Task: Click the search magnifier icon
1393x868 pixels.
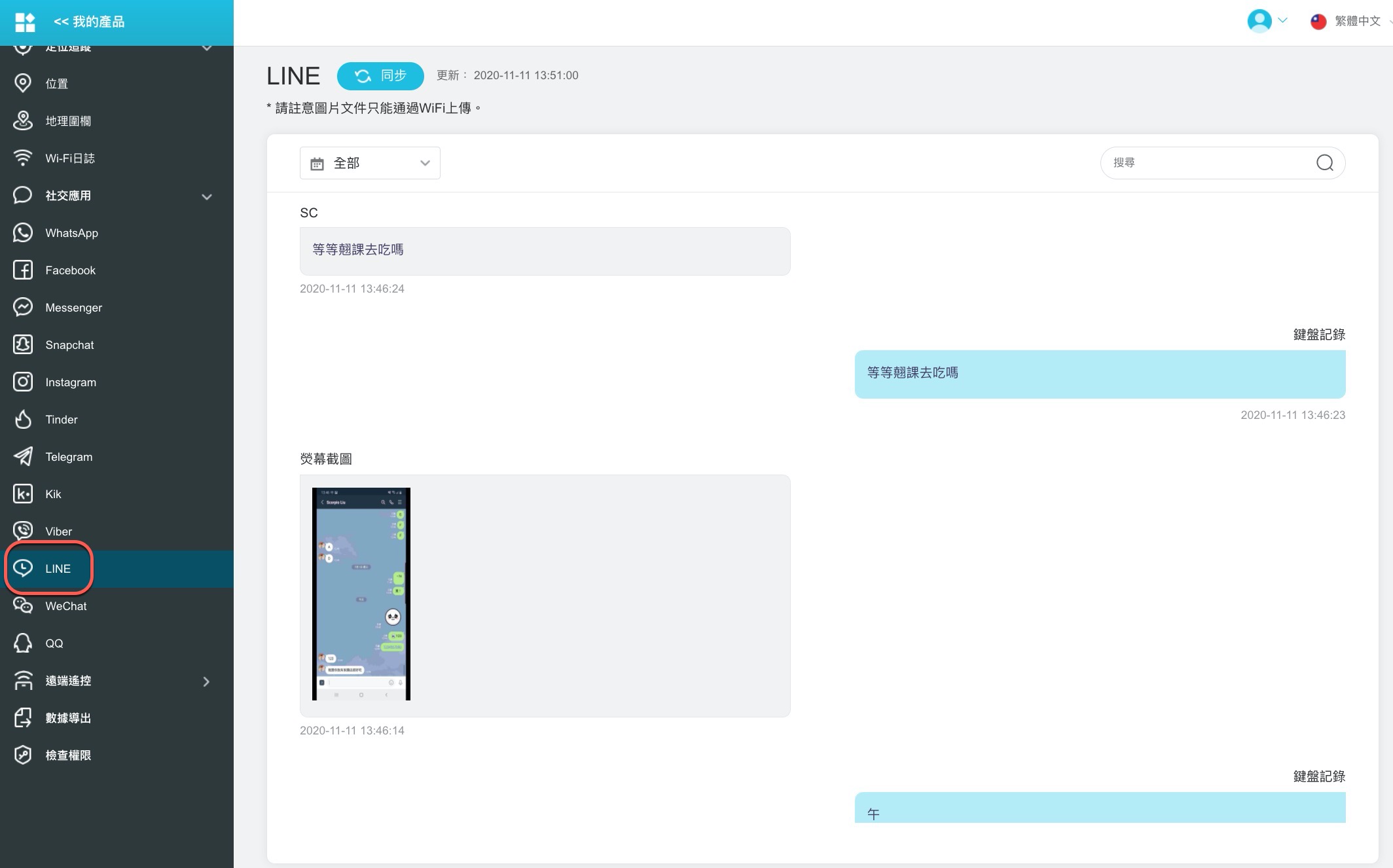Action: pyautogui.click(x=1324, y=162)
